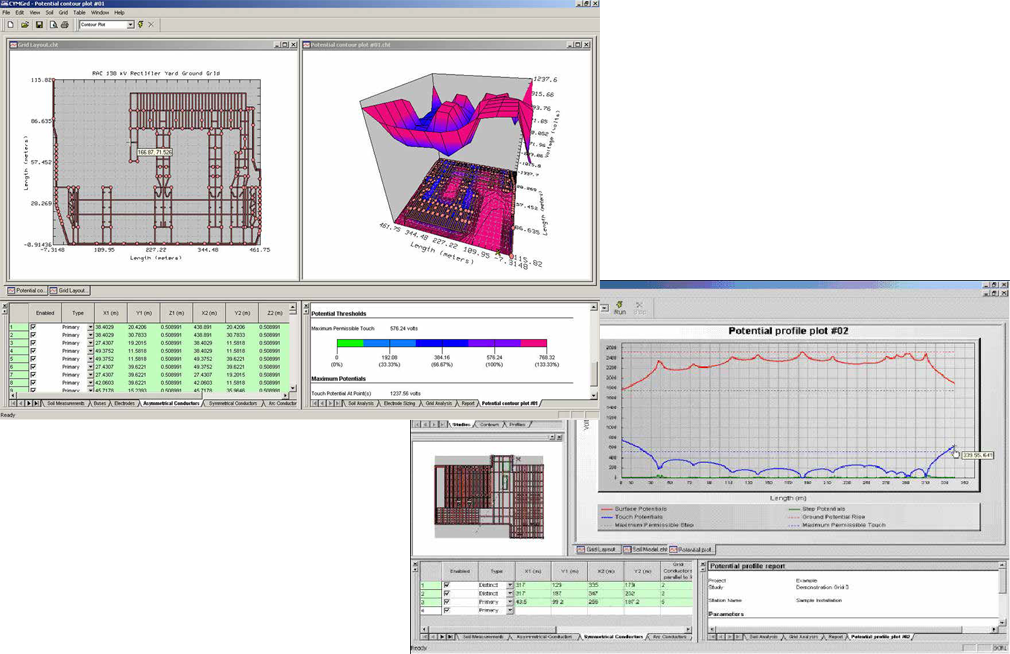Image resolution: width=1010 pixels, height=654 pixels.
Task: Click the Potential Thresholds report scrollbar down arrow
Action: tap(594, 394)
